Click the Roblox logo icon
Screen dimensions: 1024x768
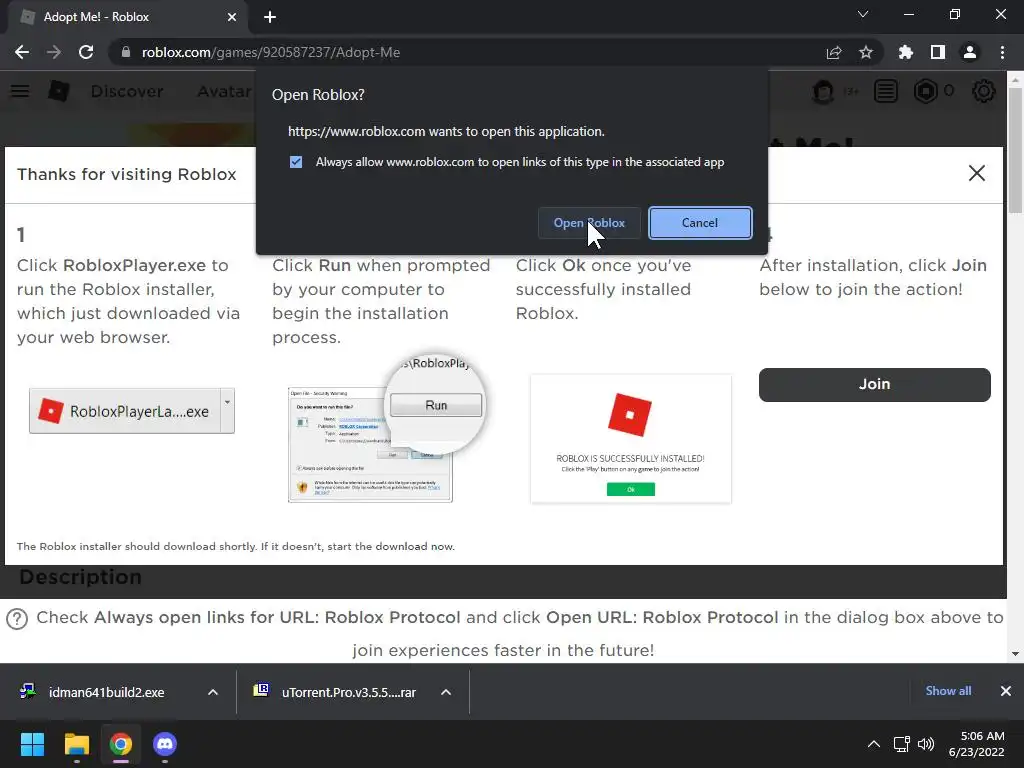tap(59, 91)
